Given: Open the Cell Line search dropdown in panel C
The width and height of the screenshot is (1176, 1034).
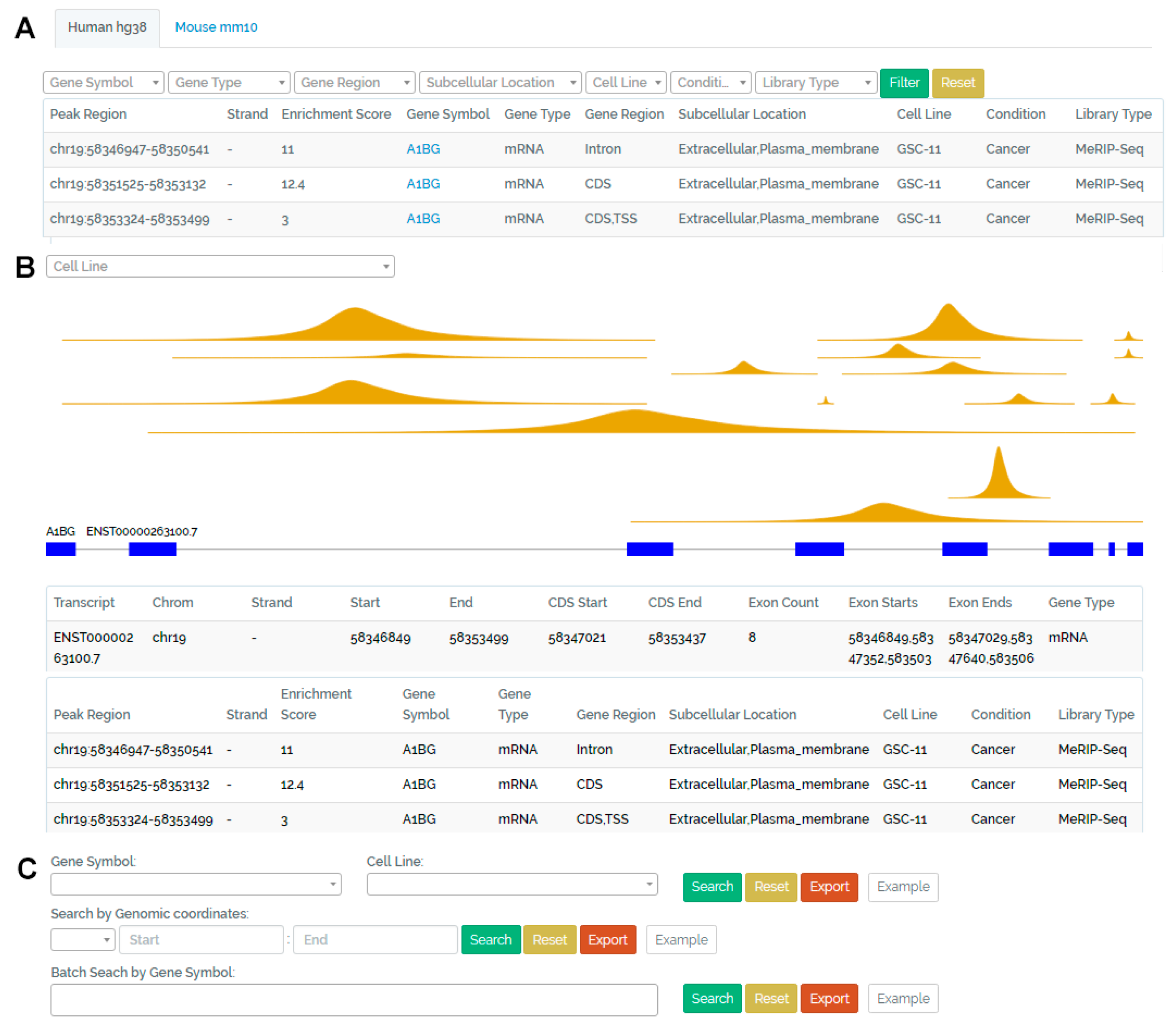Looking at the screenshot, I should 512,884.
